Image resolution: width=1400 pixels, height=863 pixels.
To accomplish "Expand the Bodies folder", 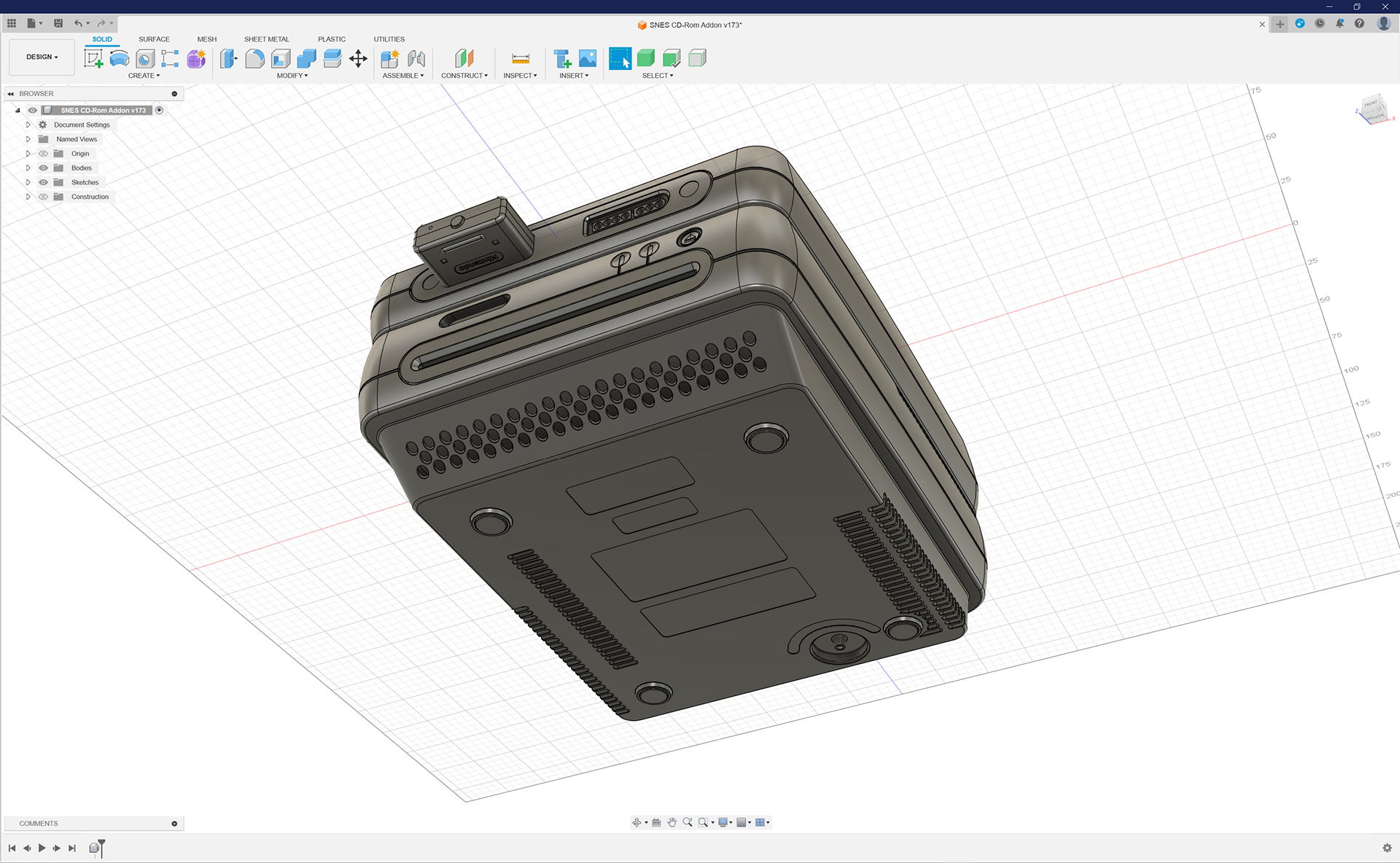I will 28,168.
